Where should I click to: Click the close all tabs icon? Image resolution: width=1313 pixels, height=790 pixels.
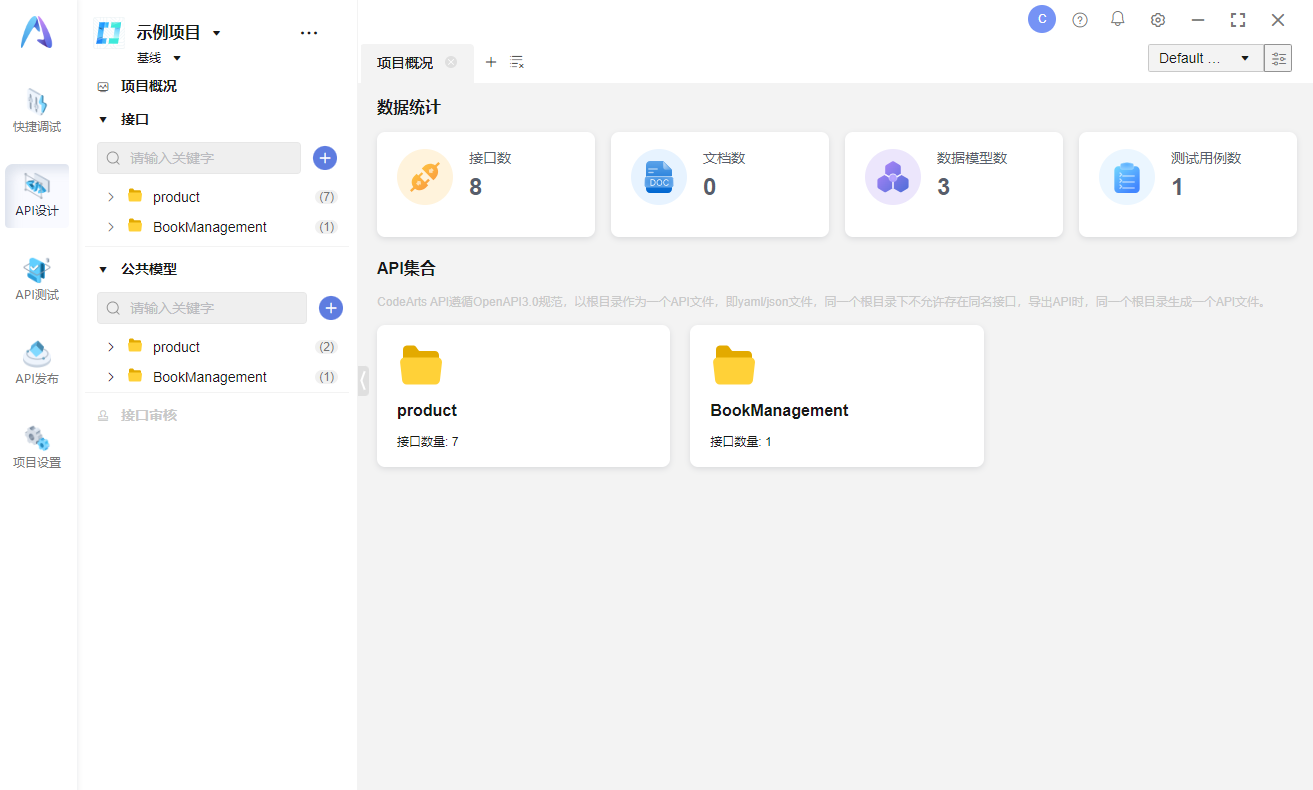(517, 62)
